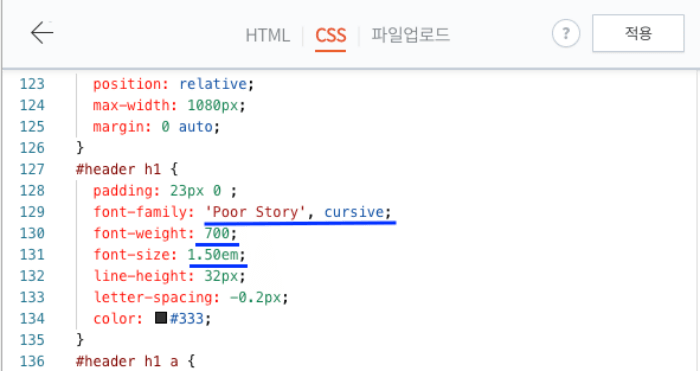Click line number 129 in the gutter
The height and width of the screenshot is (371, 700).
click(32, 212)
